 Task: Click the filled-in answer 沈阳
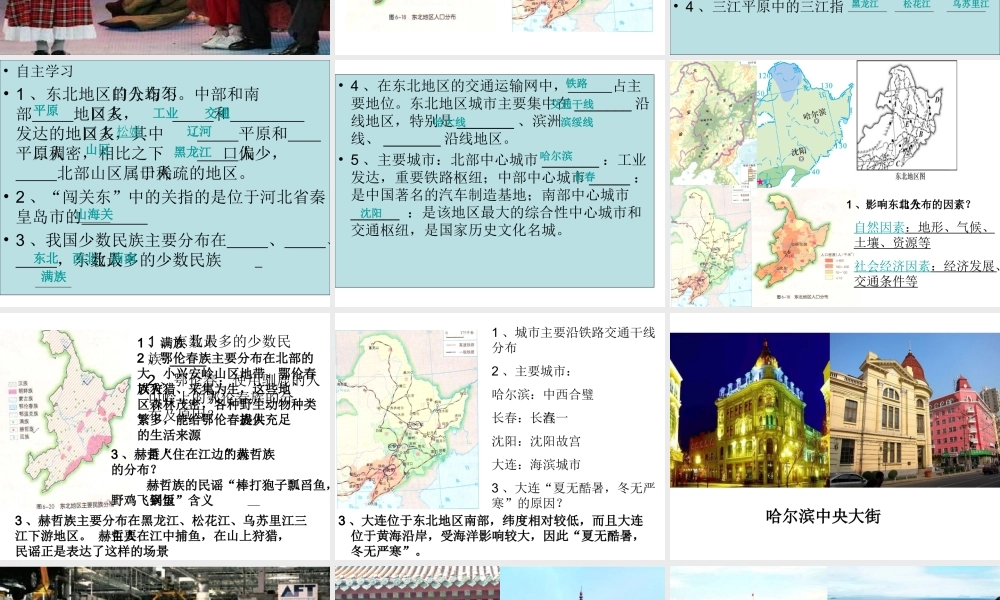[x=371, y=213]
